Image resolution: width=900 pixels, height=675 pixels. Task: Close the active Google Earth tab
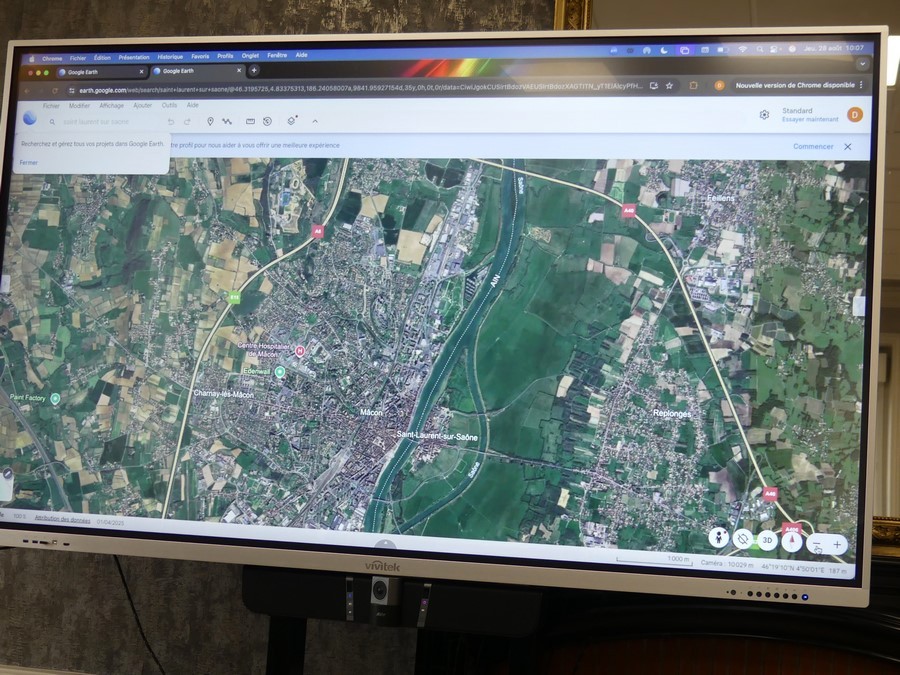click(x=239, y=71)
